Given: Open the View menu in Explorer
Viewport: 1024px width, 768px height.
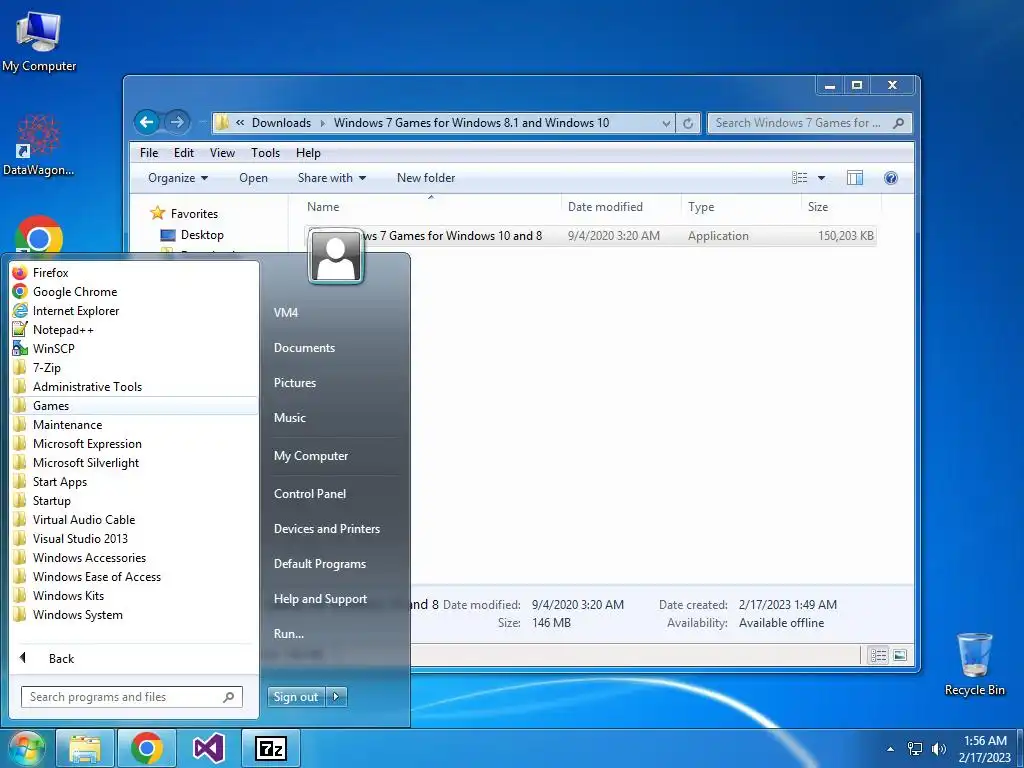Looking at the screenshot, I should click(222, 153).
